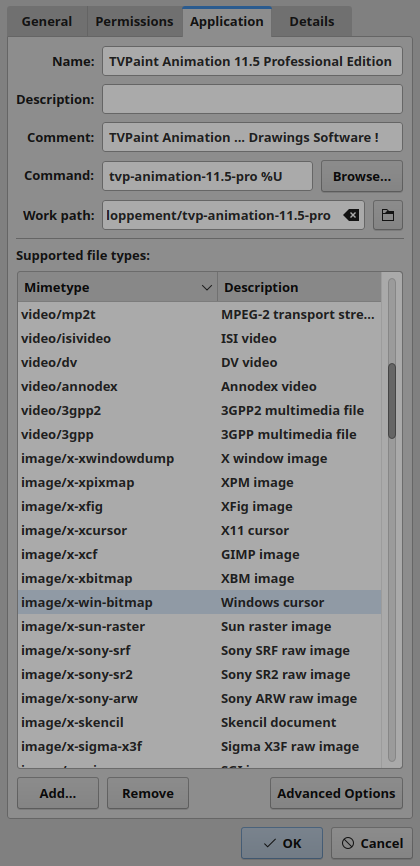Select the video/isivideo row
The width and height of the screenshot is (420, 866).
(x=200, y=339)
